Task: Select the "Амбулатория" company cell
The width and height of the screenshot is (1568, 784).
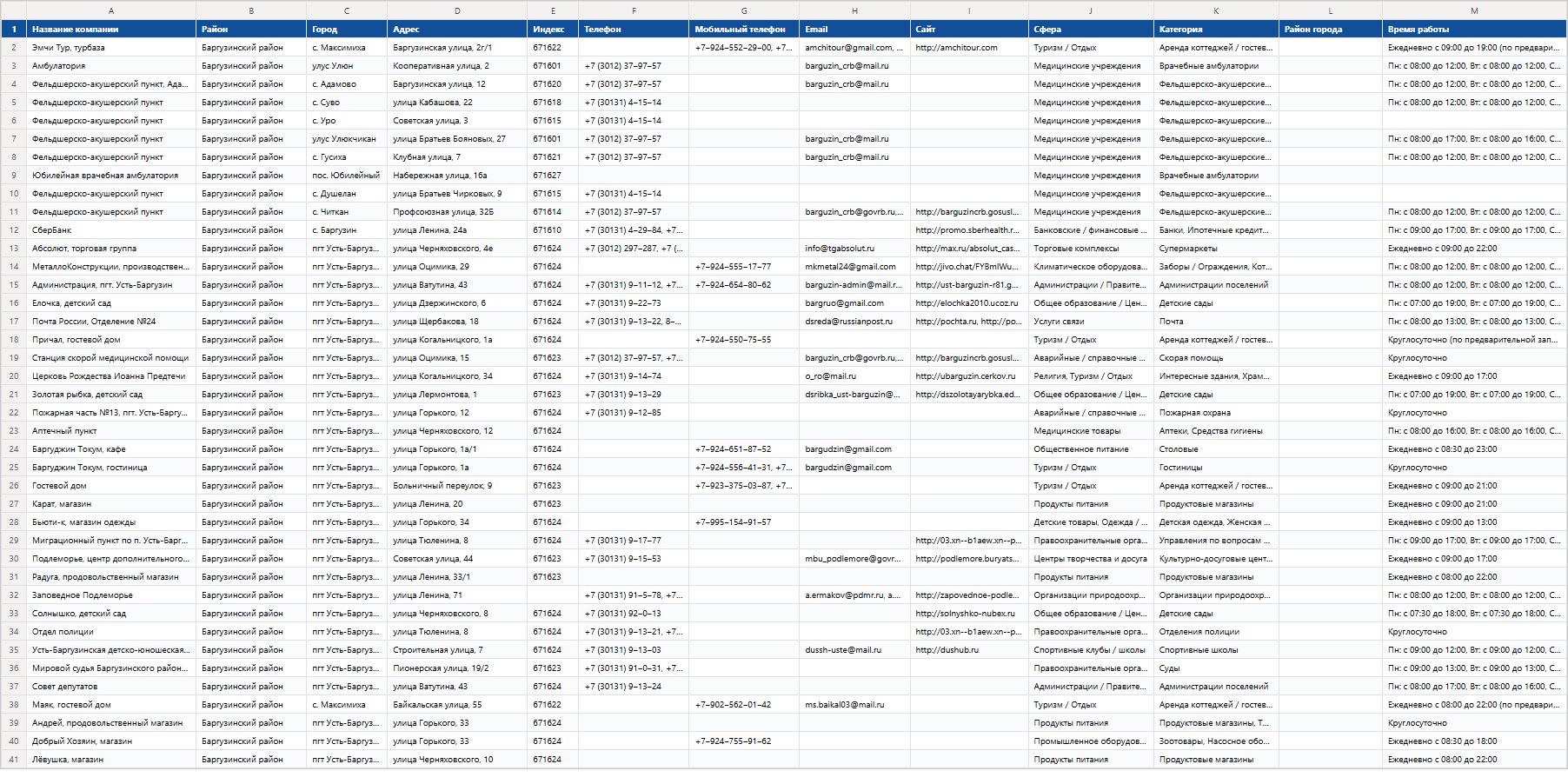Action: click(x=111, y=66)
